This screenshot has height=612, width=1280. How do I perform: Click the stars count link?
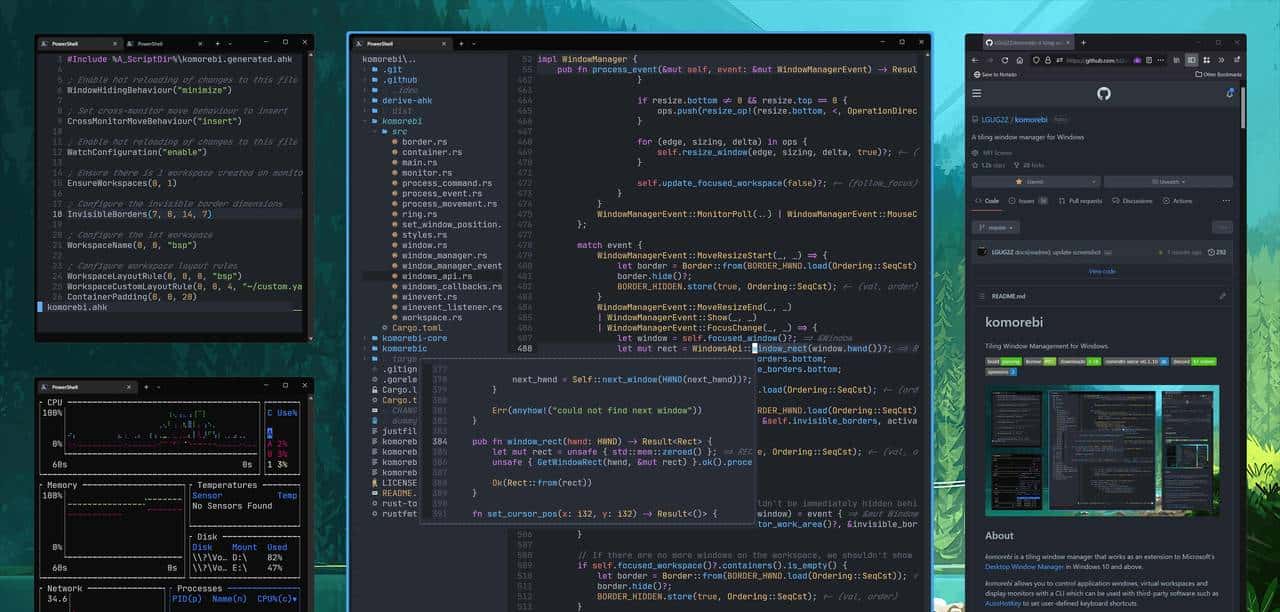point(988,165)
